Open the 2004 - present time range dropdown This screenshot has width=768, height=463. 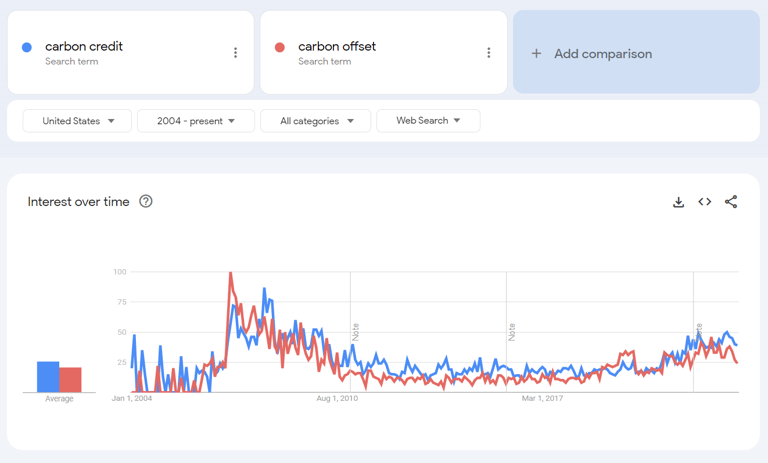(196, 121)
